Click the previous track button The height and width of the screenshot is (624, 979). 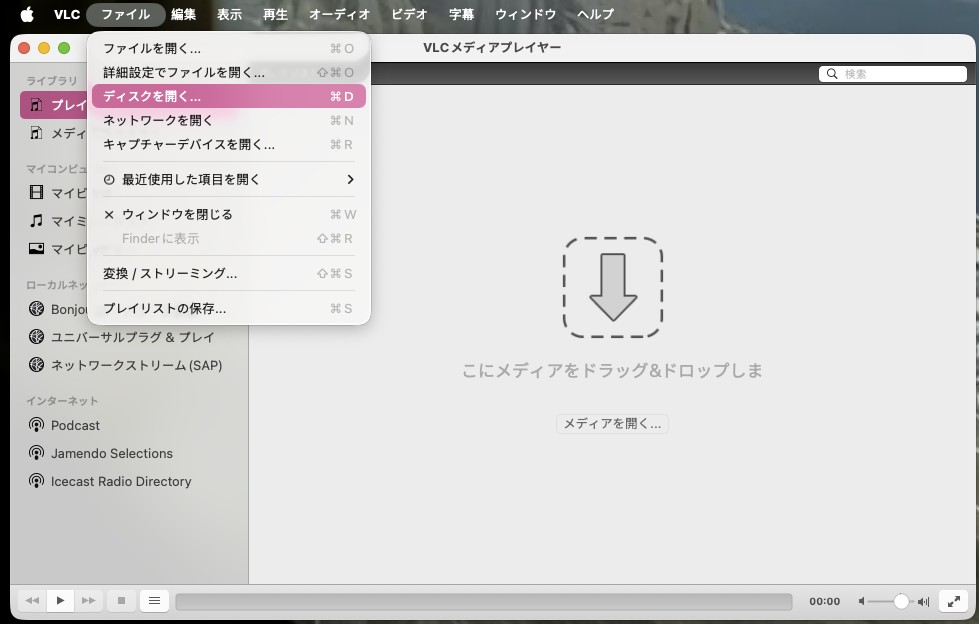(32, 601)
